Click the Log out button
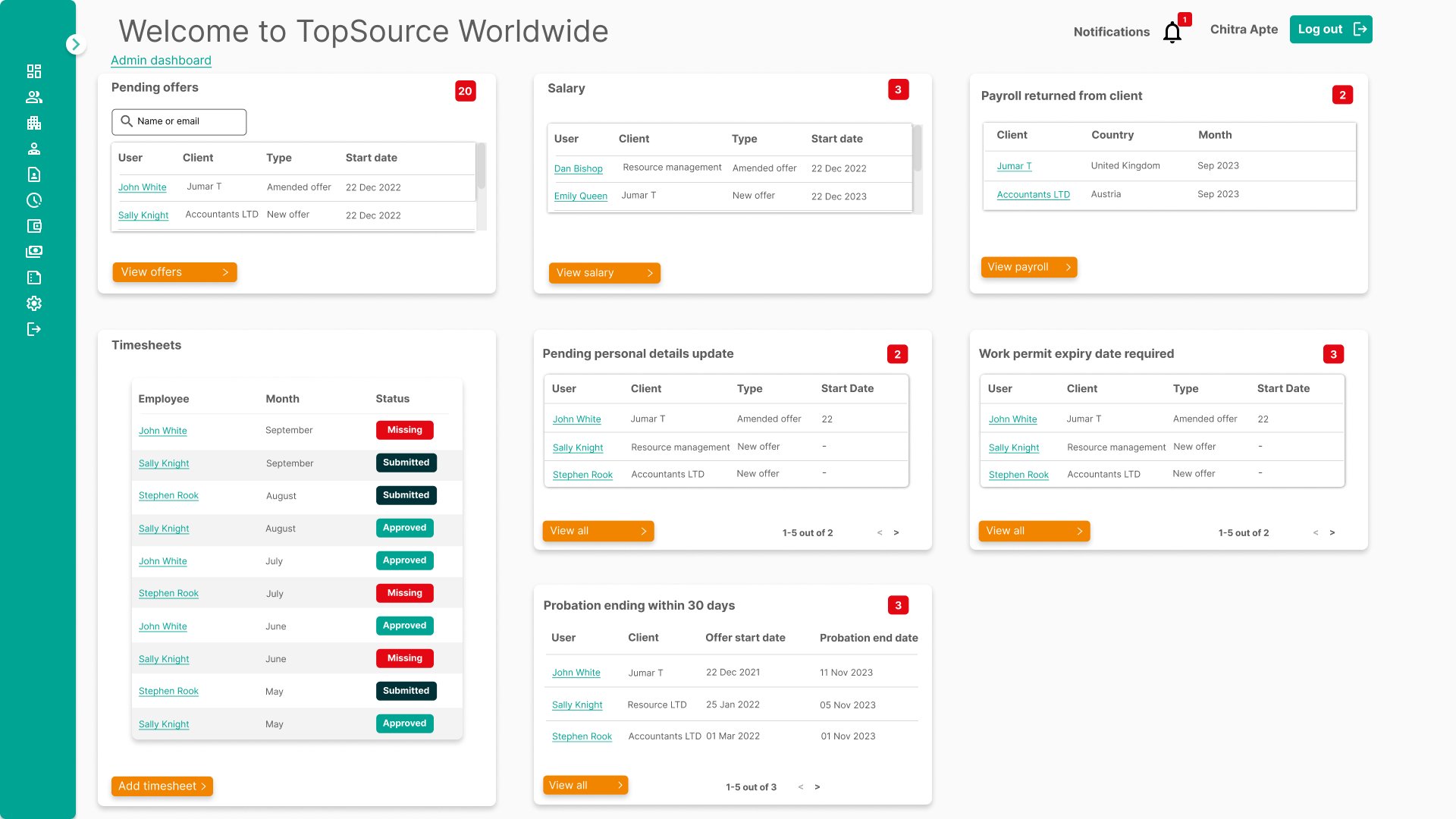1456x819 pixels. 1331,30
